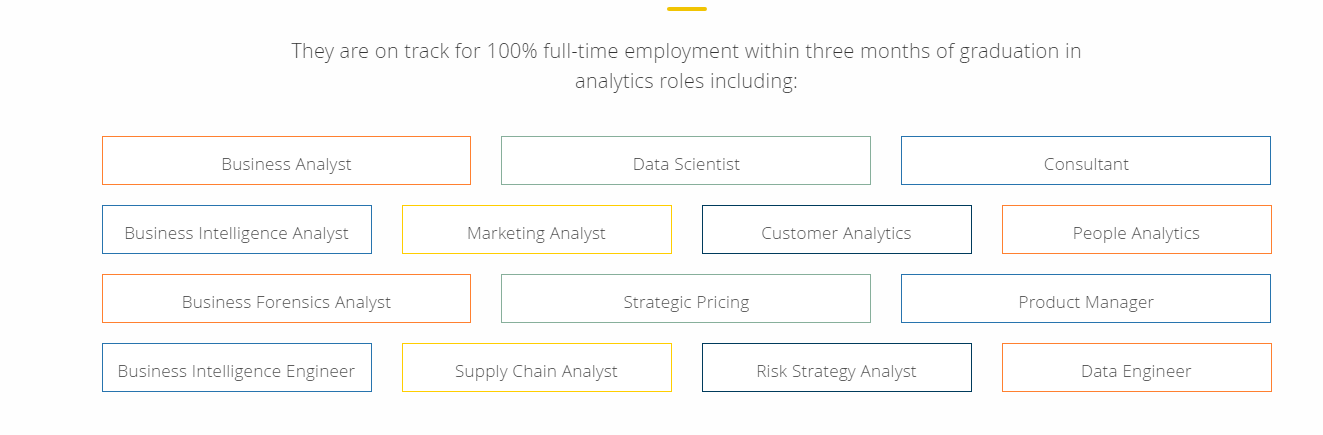The image size is (1323, 435).
Task: Select the Data Scientist role box
Action: (x=686, y=160)
